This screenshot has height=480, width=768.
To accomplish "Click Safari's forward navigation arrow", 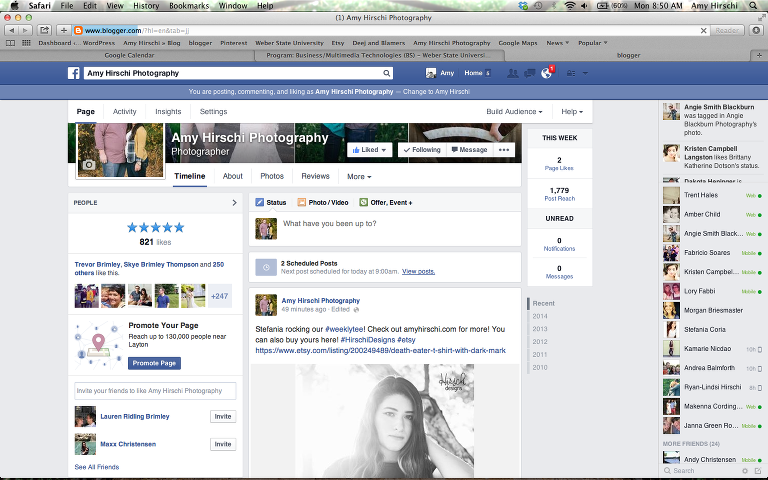I will [x=24, y=30].
